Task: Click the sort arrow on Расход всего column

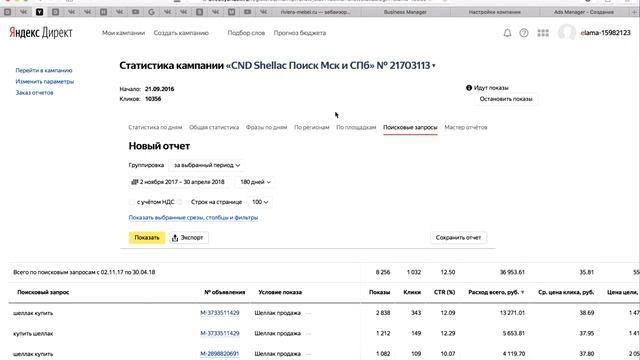Action: 522,292
